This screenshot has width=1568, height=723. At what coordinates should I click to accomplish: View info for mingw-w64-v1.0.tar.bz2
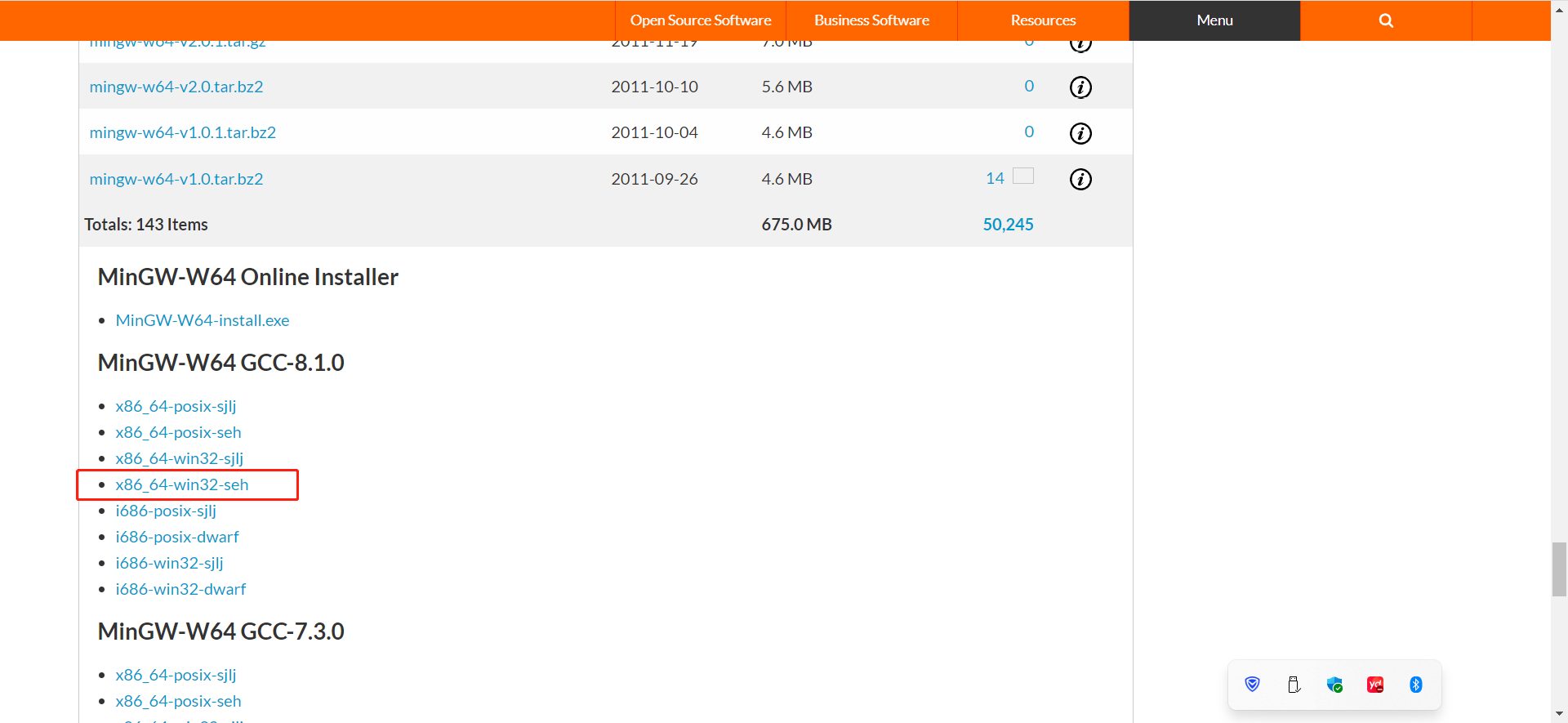tap(1080, 179)
